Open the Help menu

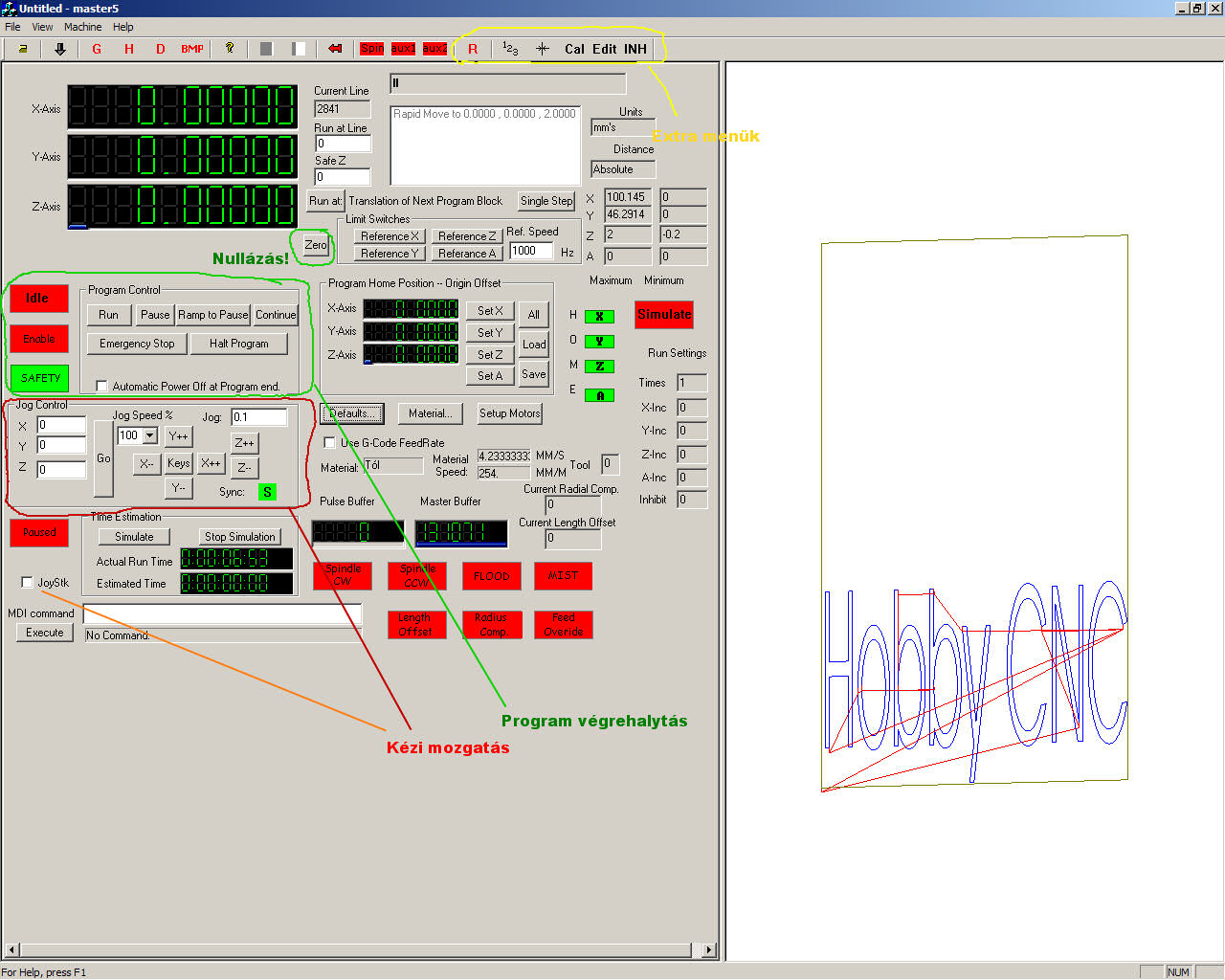point(123,27)
